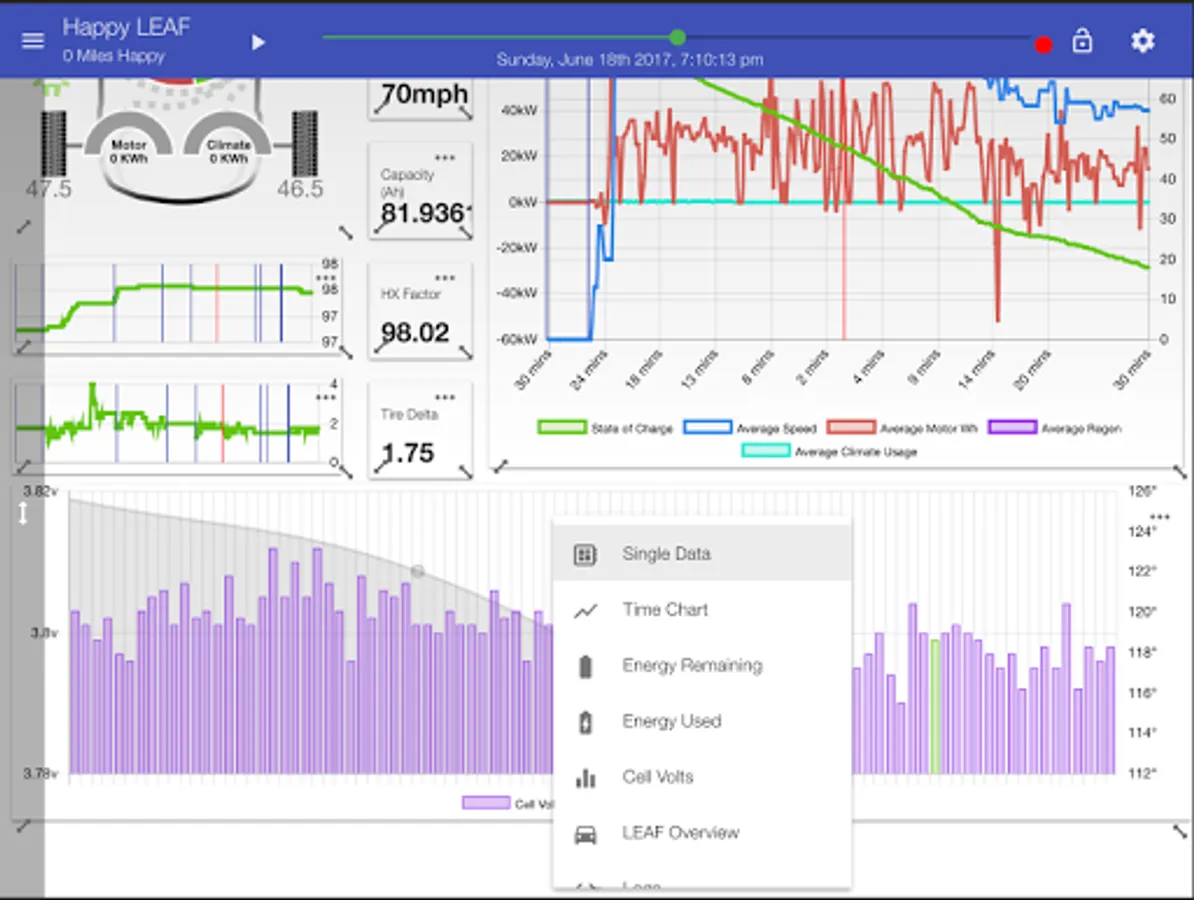
Task: Click the LEAF Overview car icon
Action: click(x=585, y=834)
